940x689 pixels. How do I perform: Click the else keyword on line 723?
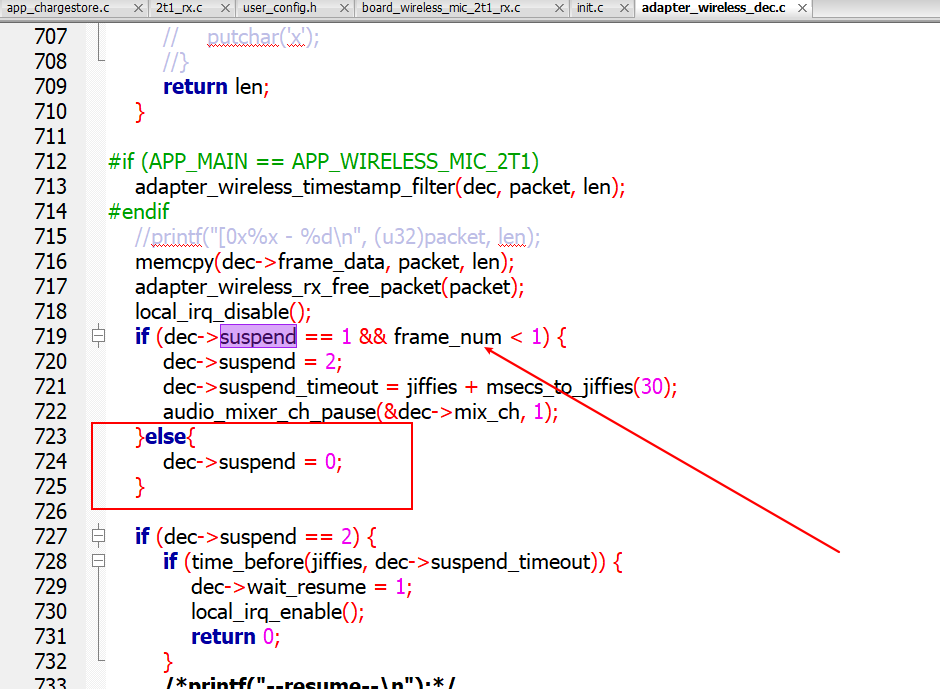coord(165,437)
